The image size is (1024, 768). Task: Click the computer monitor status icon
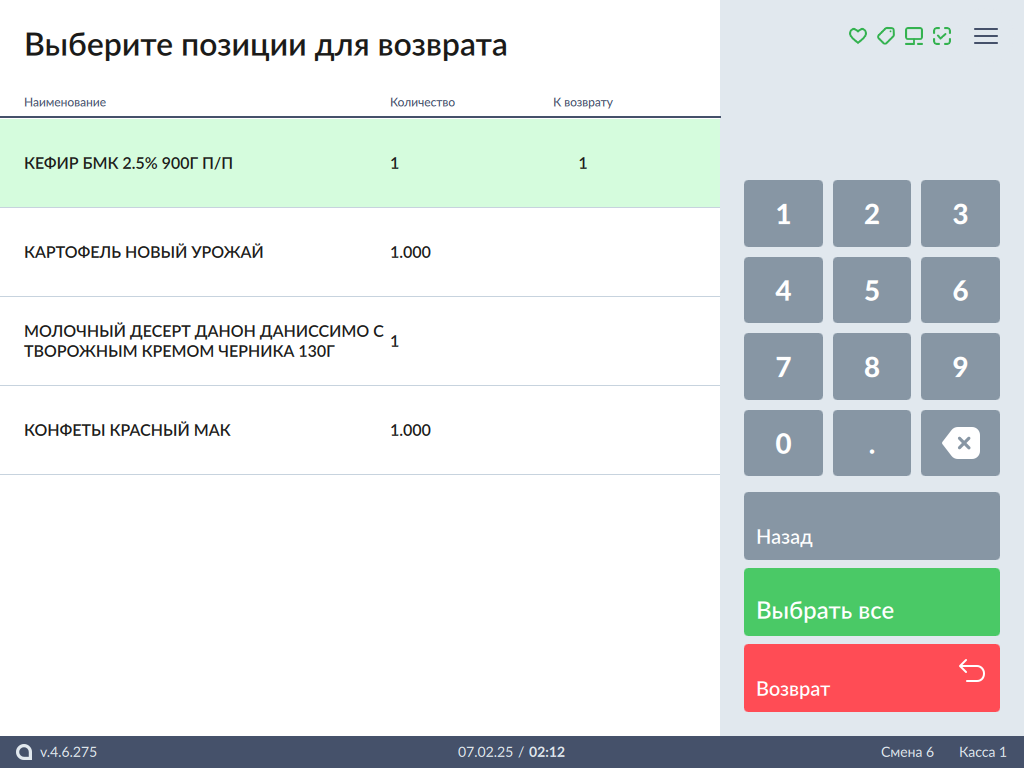pyautogui.click(x=913, y=36)
